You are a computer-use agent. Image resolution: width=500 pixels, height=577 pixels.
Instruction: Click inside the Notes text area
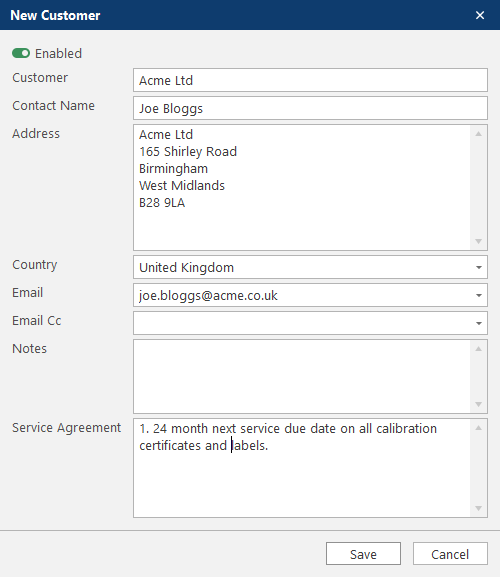[x=302, y=376]
